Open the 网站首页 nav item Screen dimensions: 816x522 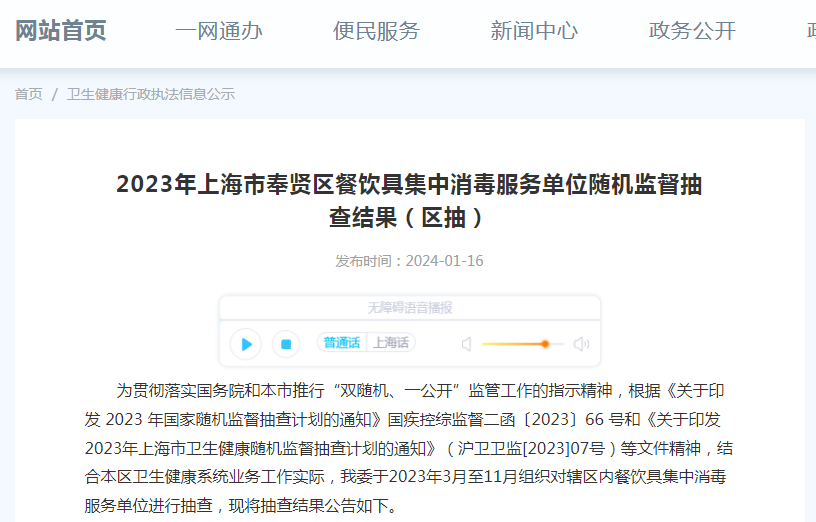tap(60, 31)
